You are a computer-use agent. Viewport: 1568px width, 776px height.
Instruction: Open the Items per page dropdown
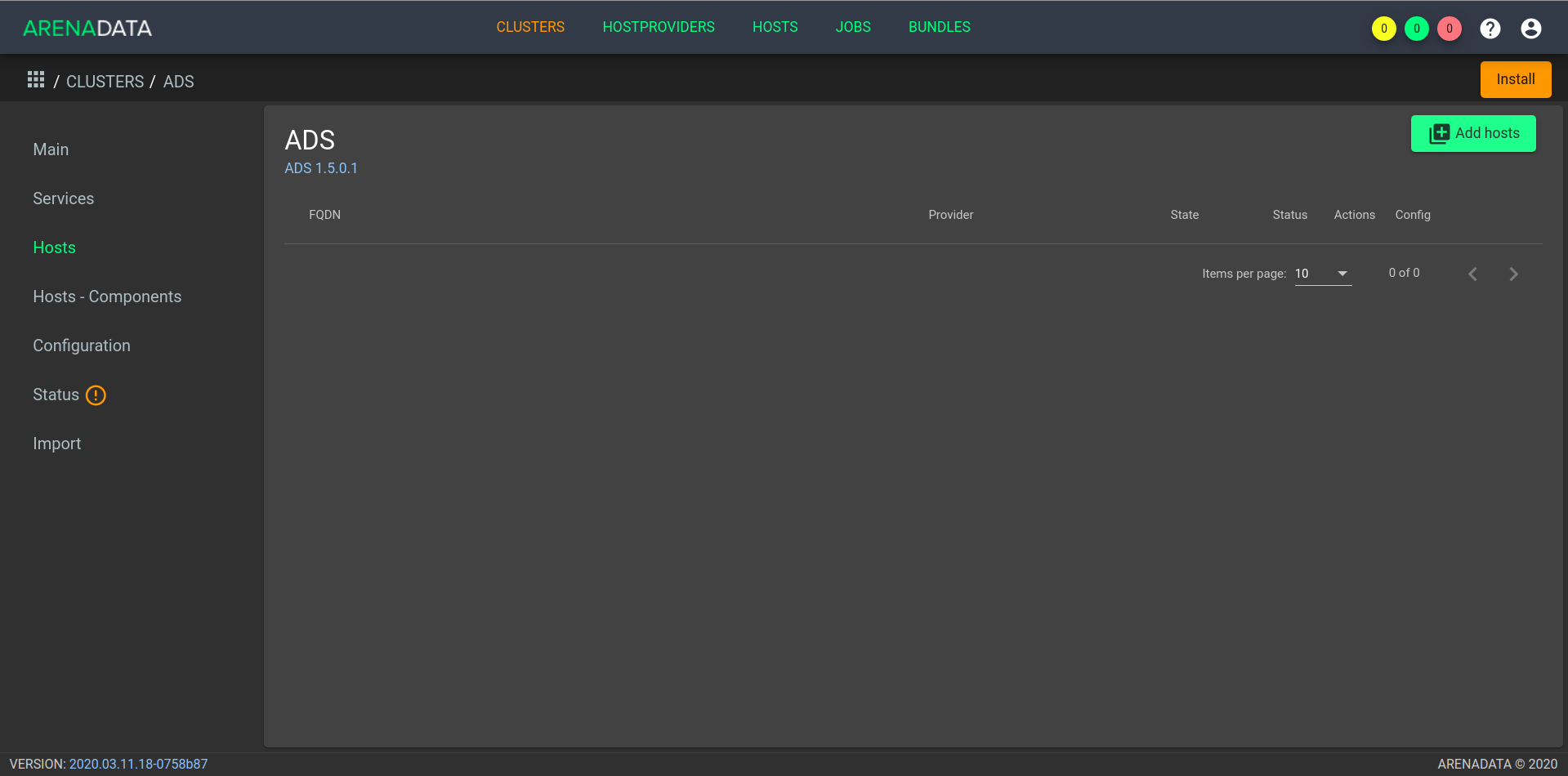point(1323,274)
